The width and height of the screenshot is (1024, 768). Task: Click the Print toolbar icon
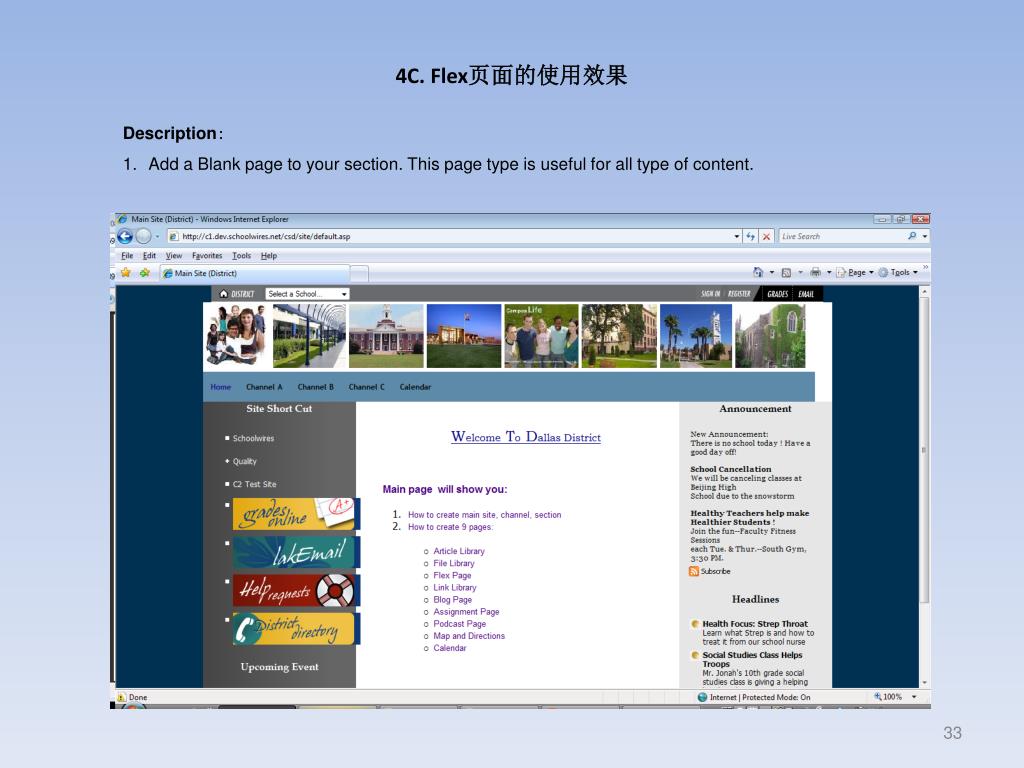click(x=815, y=272)
